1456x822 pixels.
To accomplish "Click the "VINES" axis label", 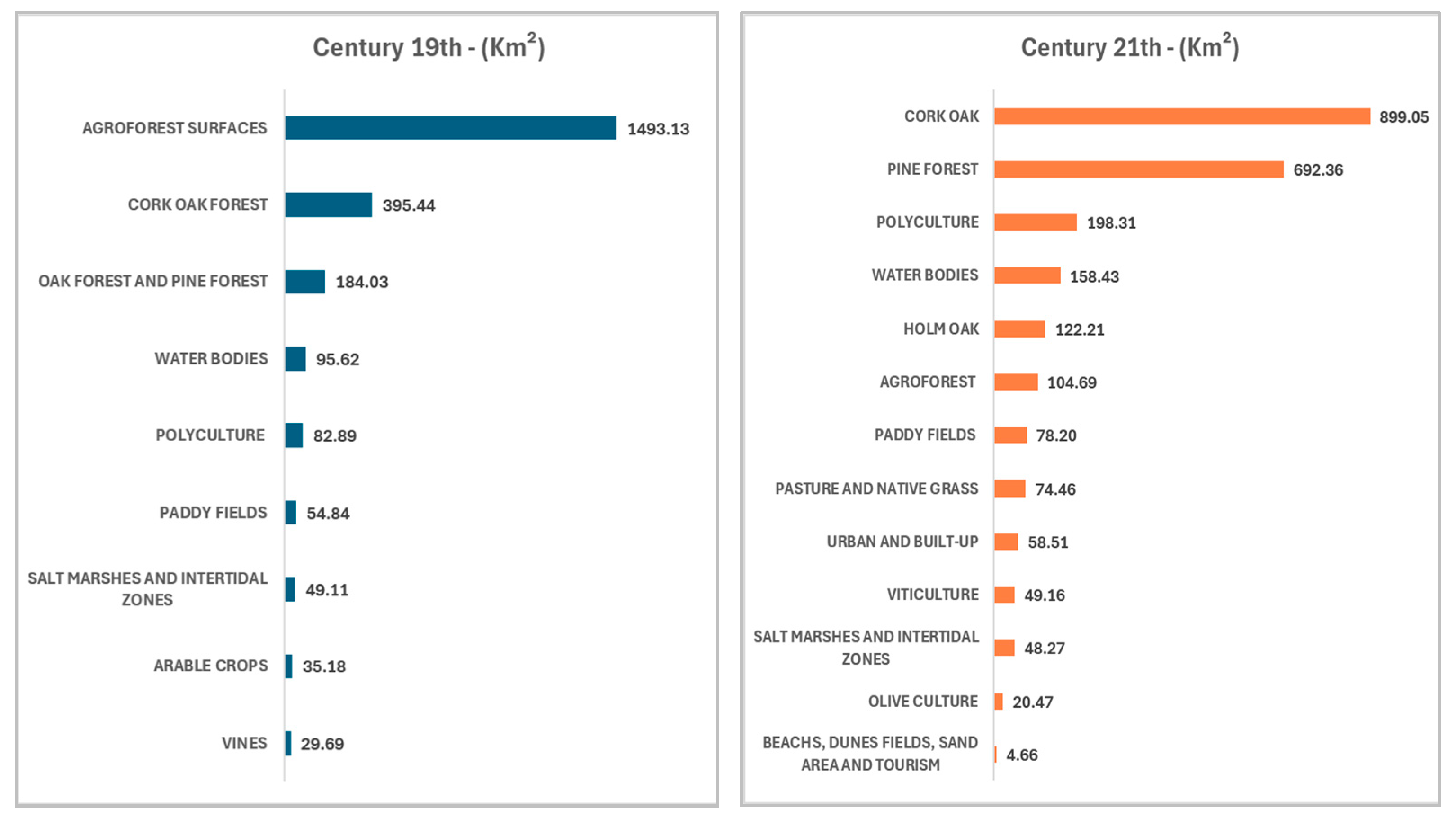I will pos(244,743).
